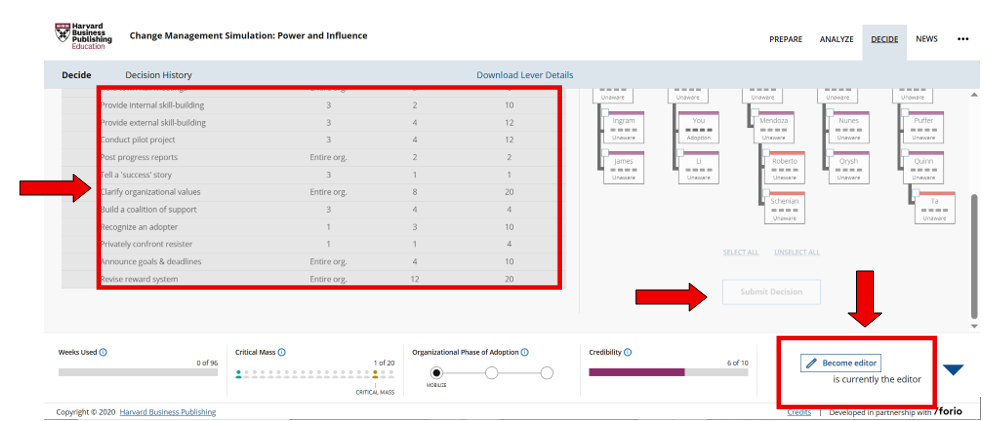Switch to the Decision History tab
Viewport: 1000px width, 421px height.
[158, 75]
